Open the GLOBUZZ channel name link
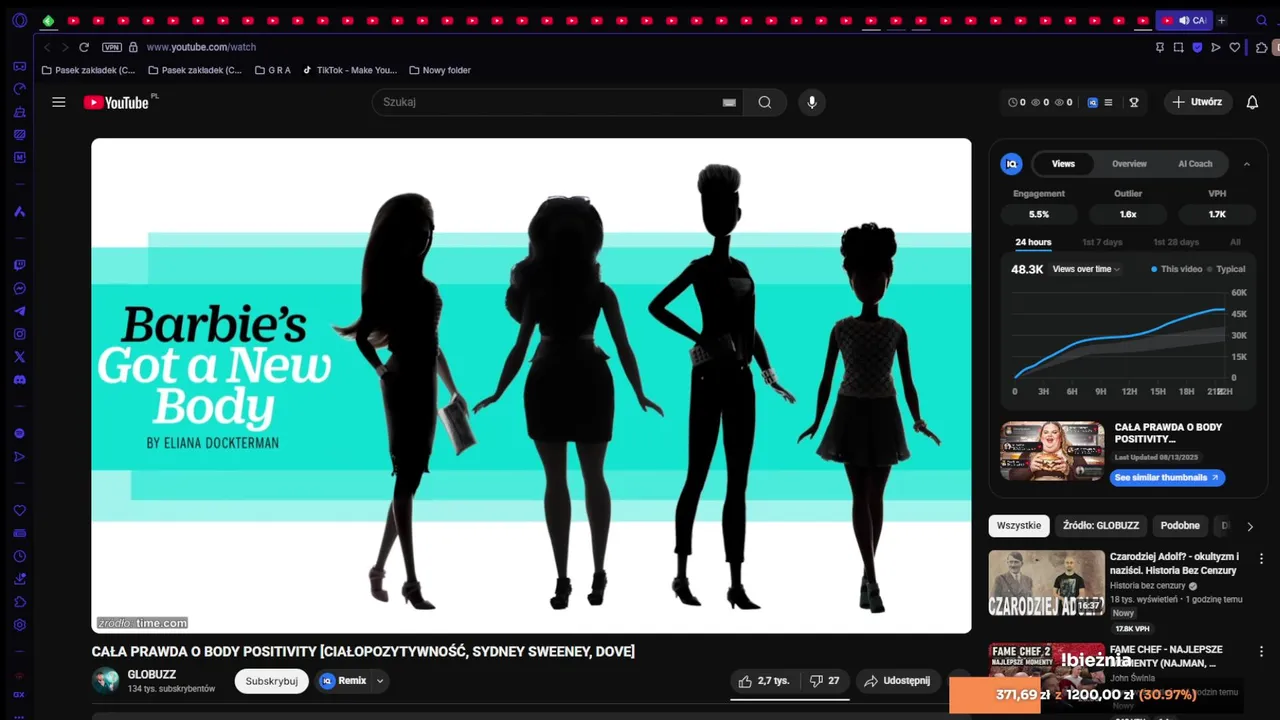1280x720 pixels. pos(152,675)
